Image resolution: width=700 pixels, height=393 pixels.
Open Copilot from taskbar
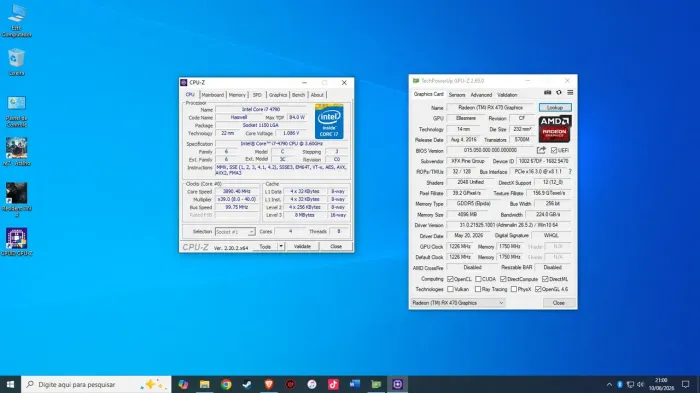coord(183,384)
